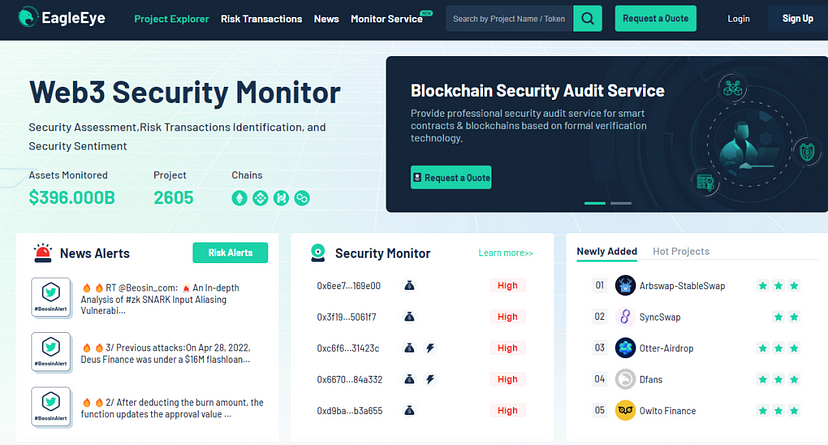Open burn amount approval news alert
Image resolution: width=828 pixels, height=445 pixels.
(x=172, y=408)
